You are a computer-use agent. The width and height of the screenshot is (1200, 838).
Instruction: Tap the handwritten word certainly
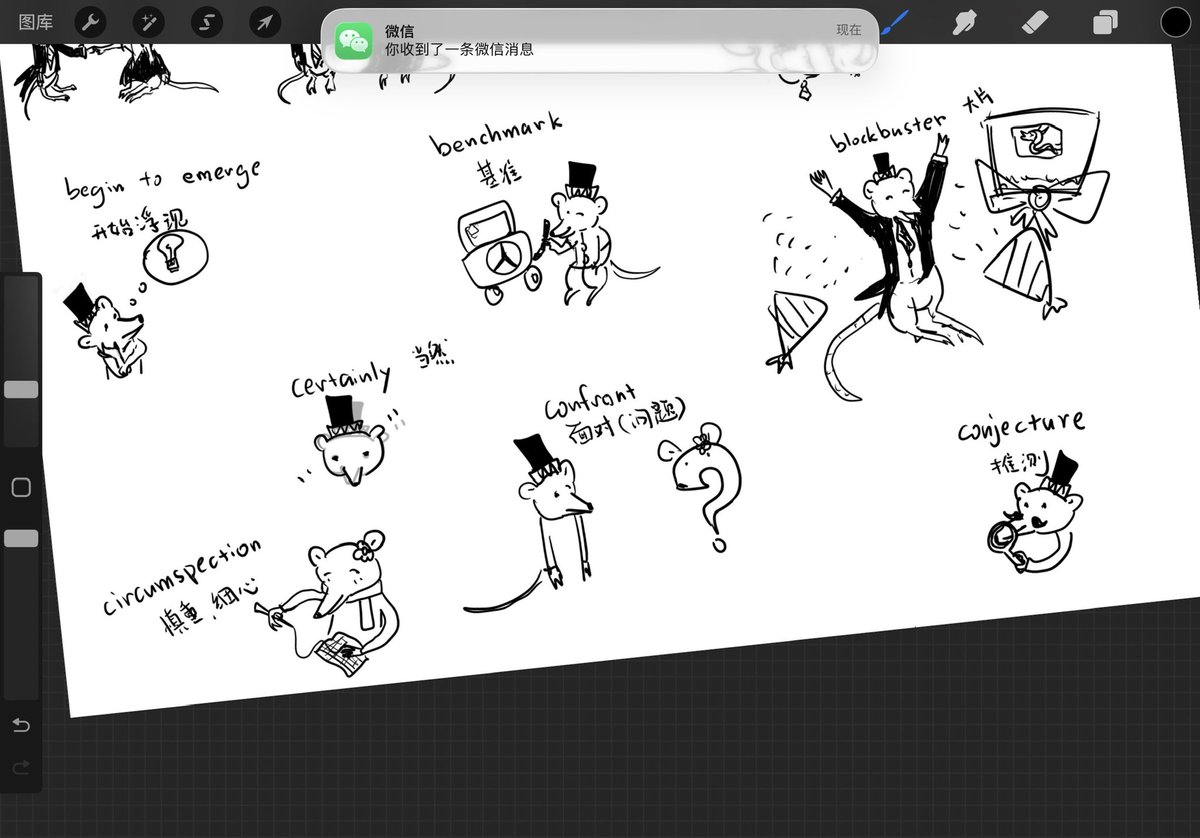coord(340,379)
